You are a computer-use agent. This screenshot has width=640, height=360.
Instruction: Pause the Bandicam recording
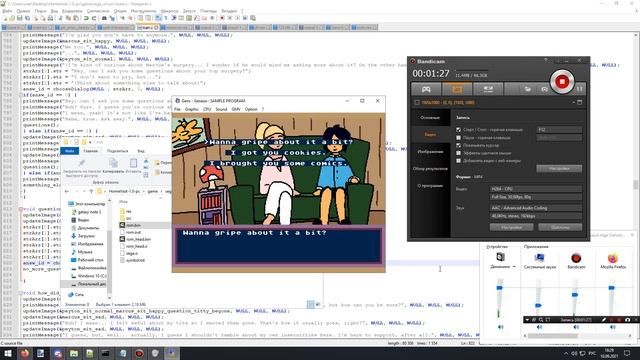pos(580,89)
